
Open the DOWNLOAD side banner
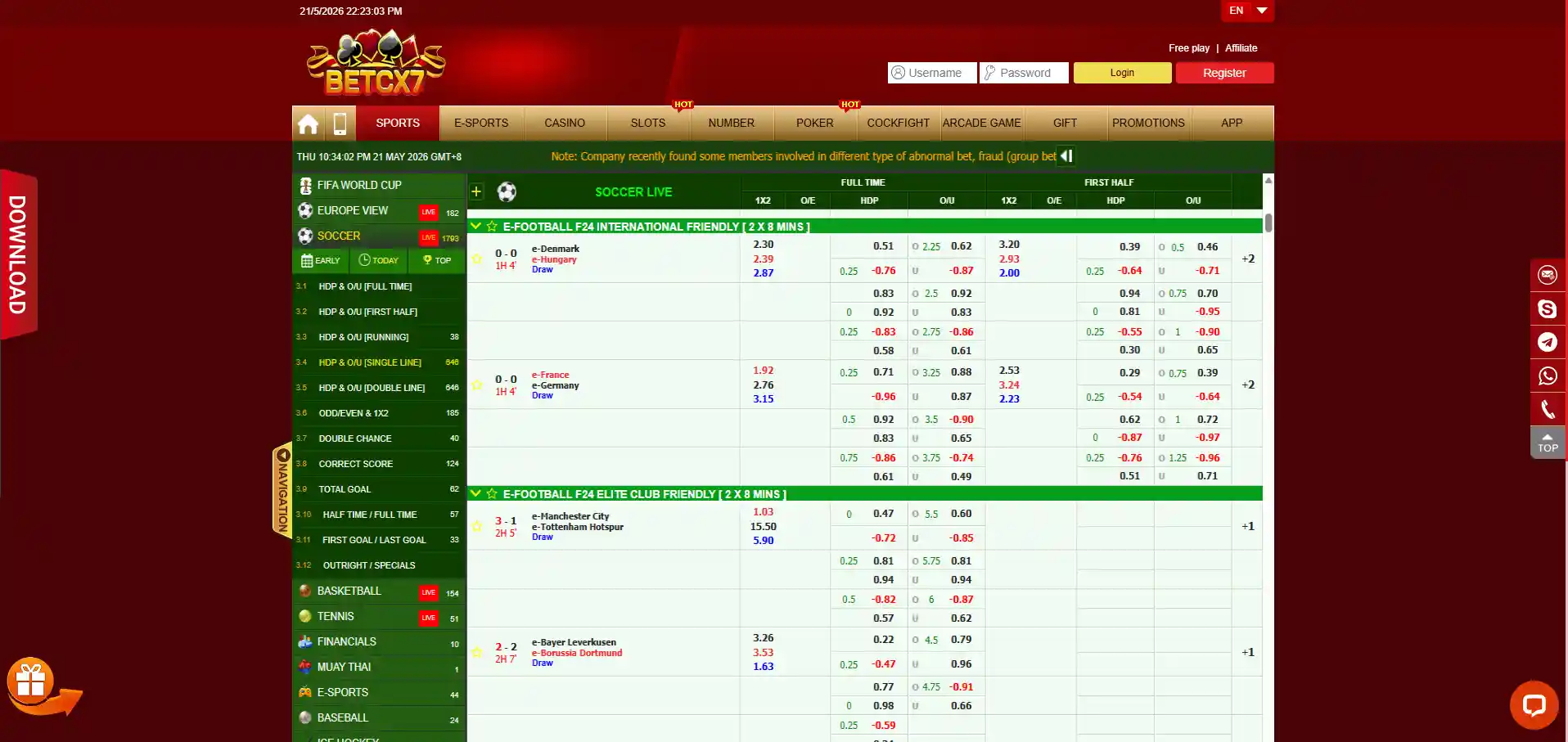click(x=18, y=254)
